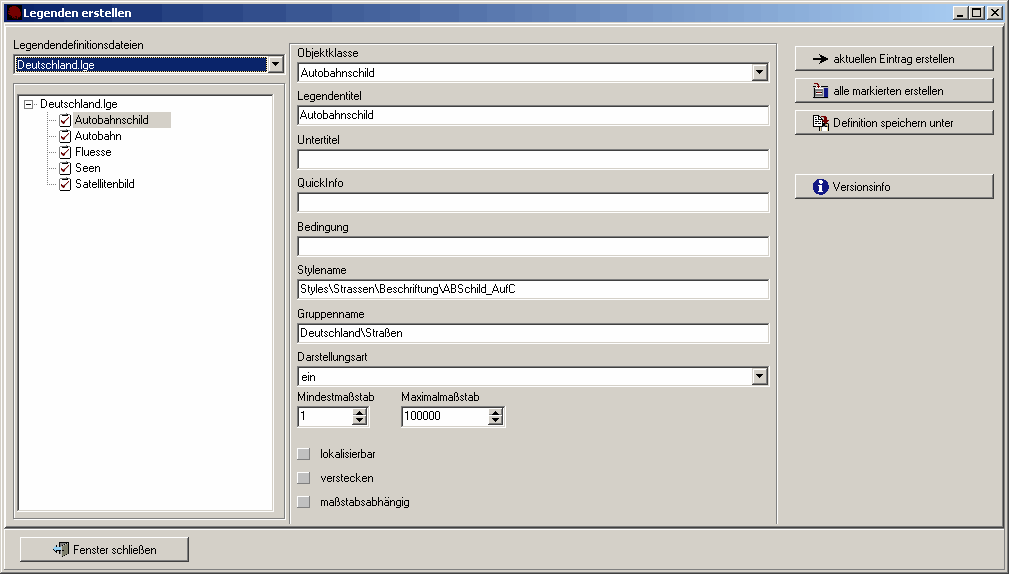Expand the Darstellungsart dropdown
This screenshot has width=1009, height=574.
coord(760,377)
